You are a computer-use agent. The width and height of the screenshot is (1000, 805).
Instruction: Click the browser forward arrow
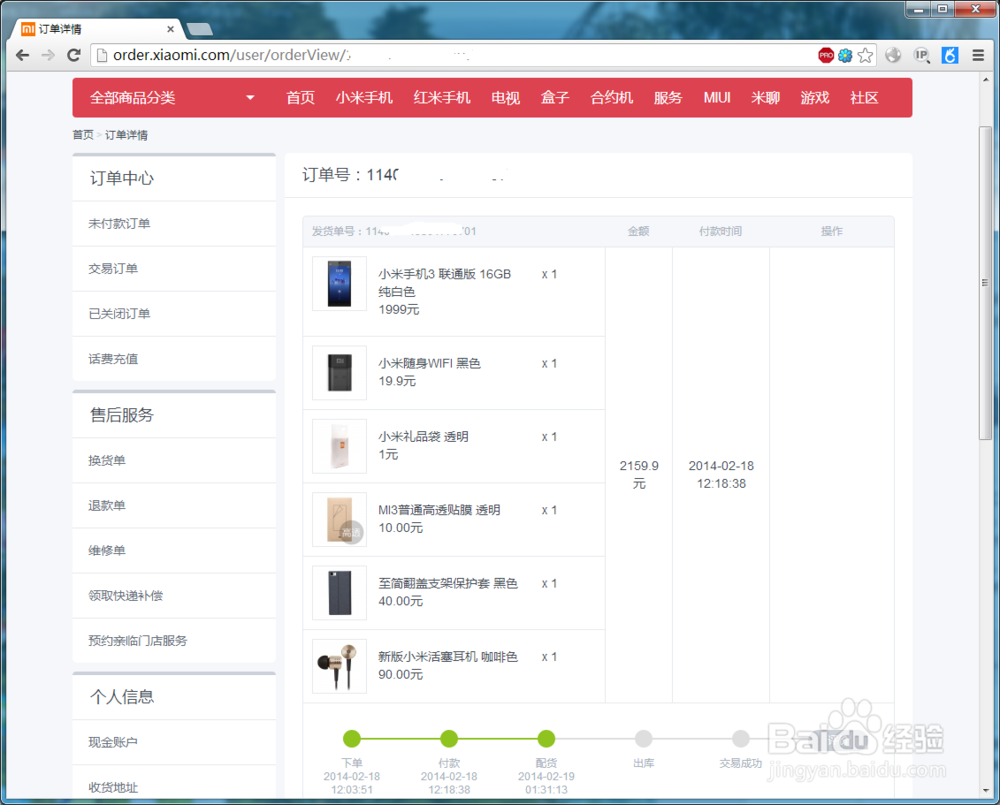(48, 55)
